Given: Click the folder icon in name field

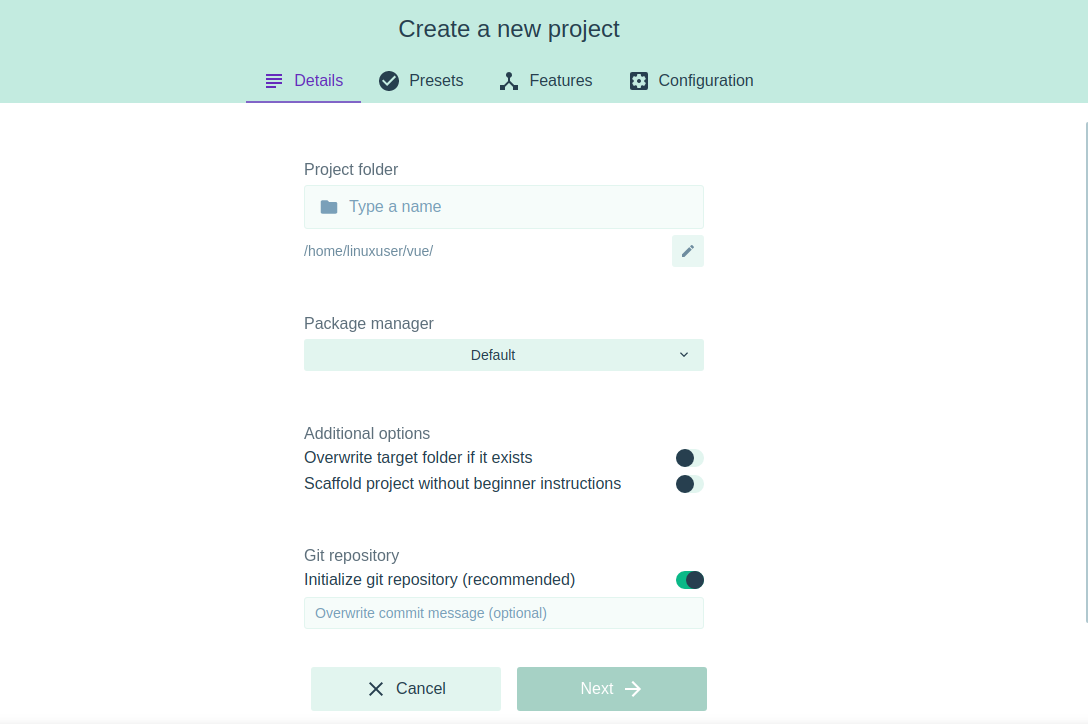Looking at the screenshot, I should pyautogui.click(x=329, y=207).
